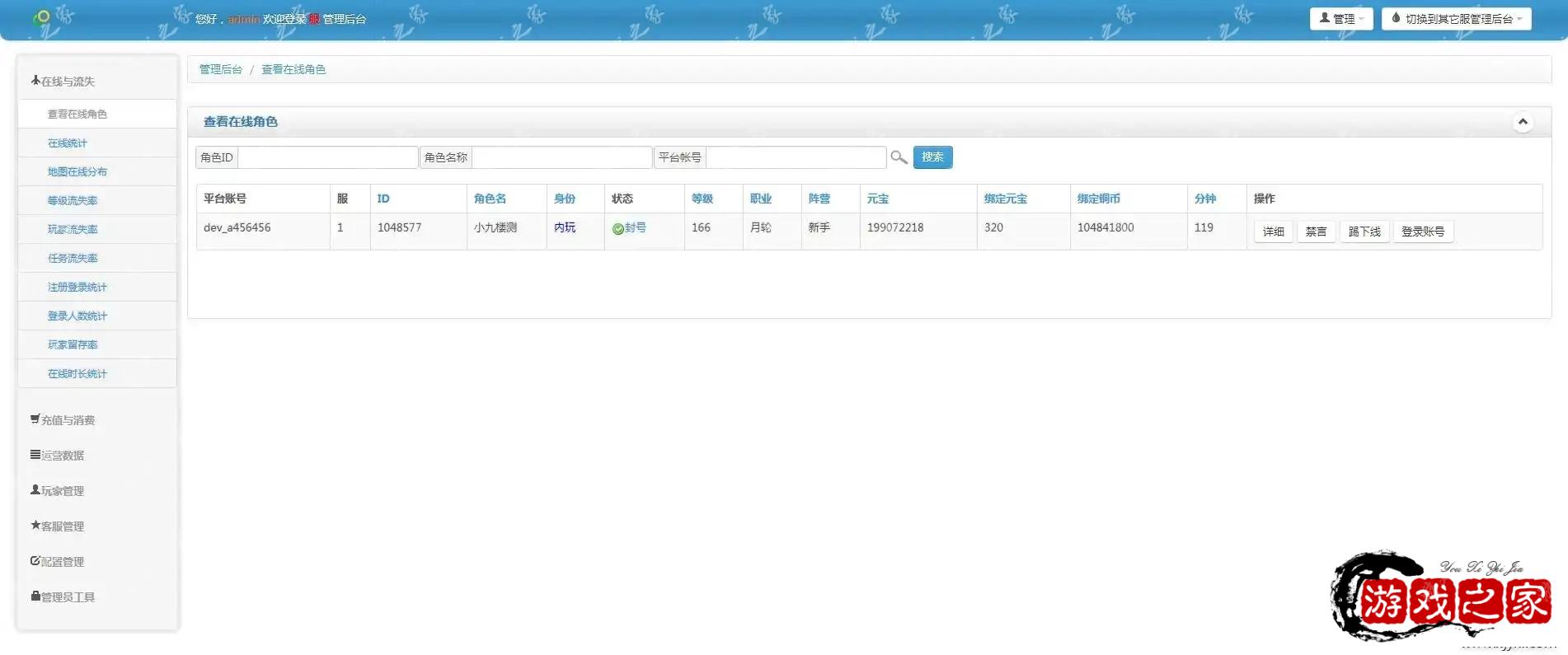Click 管理后台 breadcrumb link
Viewport: 1568px width, 655px height.
220,69
